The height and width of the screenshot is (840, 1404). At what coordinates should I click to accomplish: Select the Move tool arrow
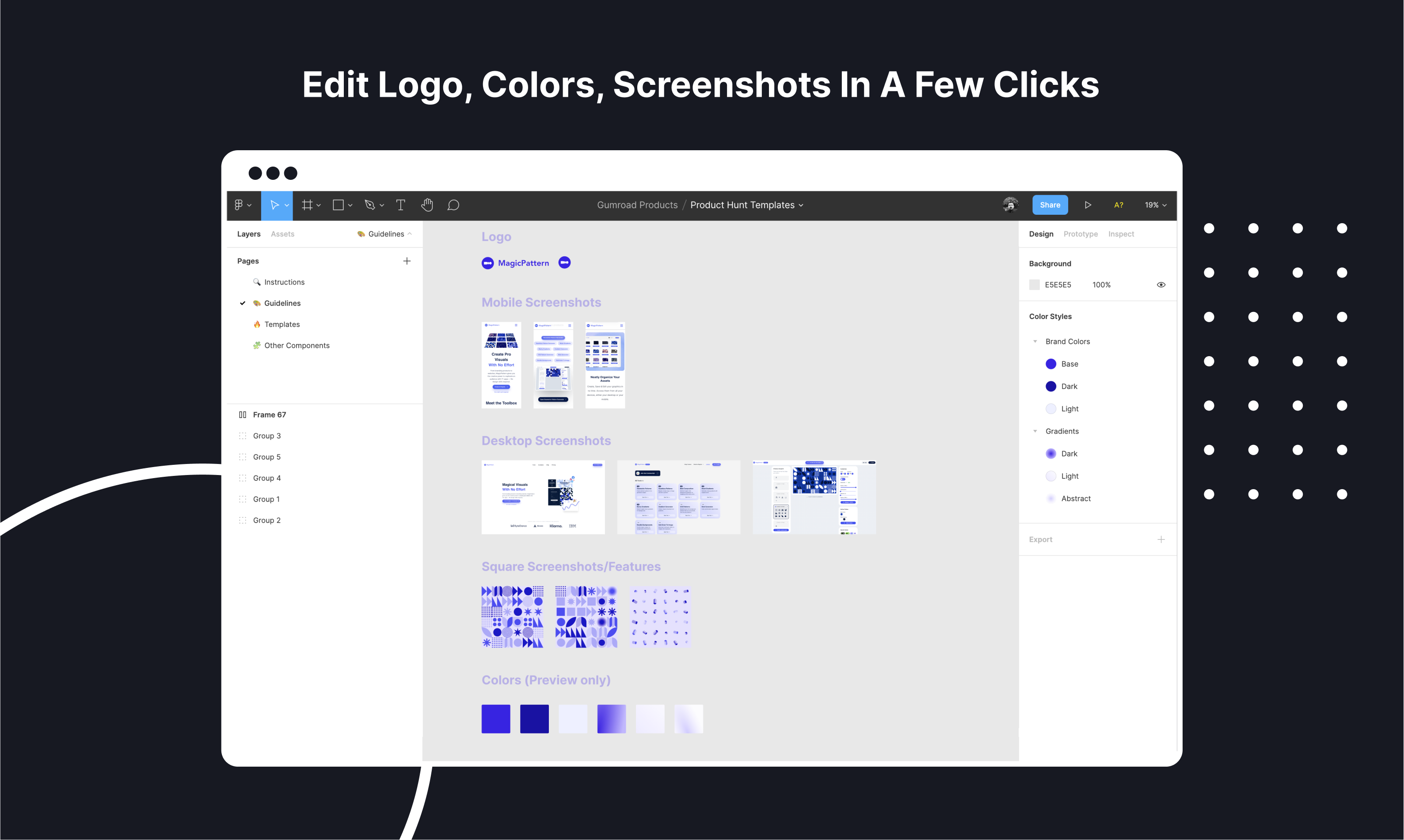tap(274, 205)
